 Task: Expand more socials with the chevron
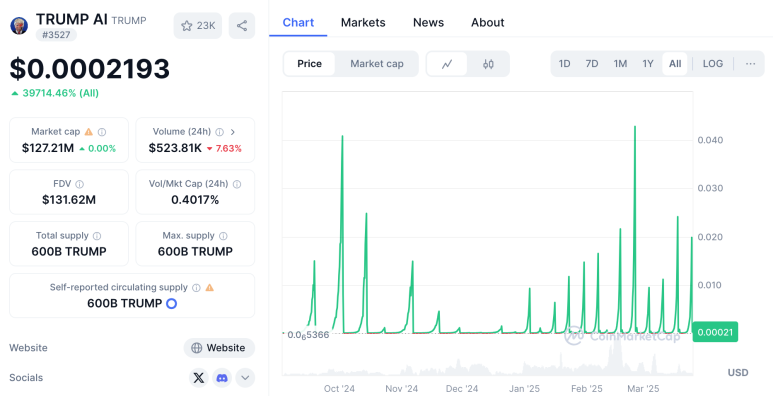pyautogui.click(x=245, y=378)
